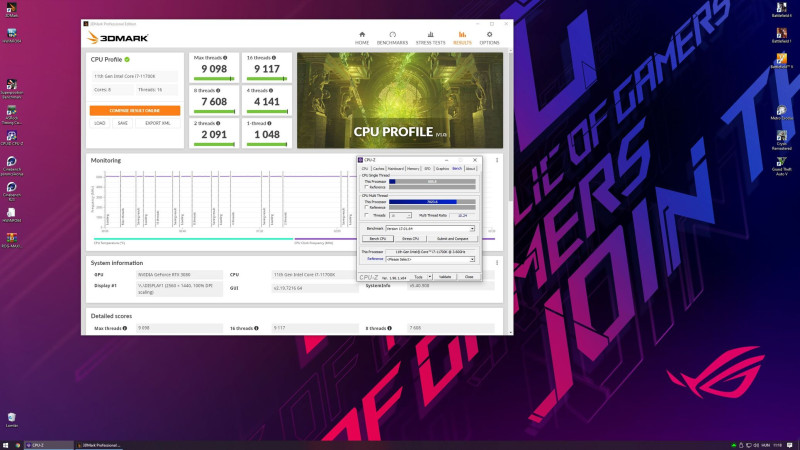The height and width of the screenshot is (450, 800).
Task: Open the Memory tab in CPU-Z
Action: (x=413, y=168)
